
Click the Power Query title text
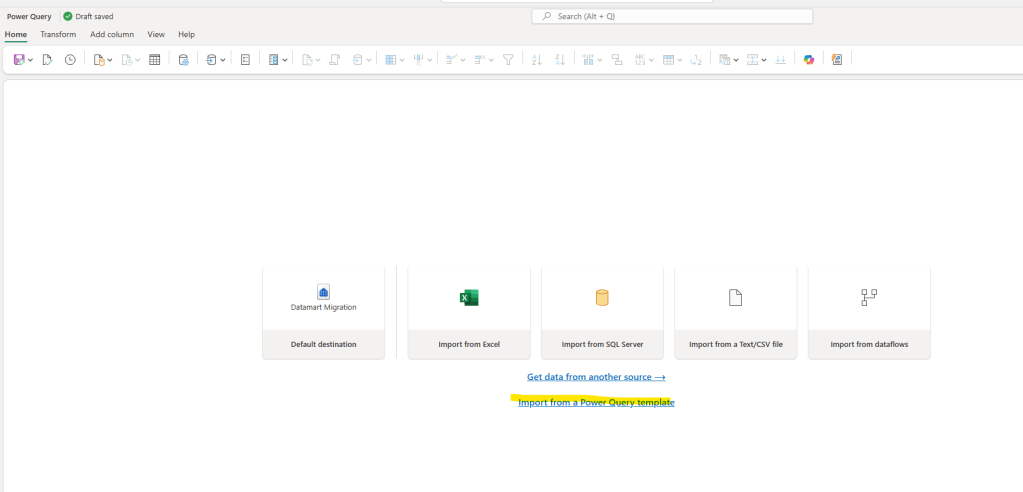29,16
